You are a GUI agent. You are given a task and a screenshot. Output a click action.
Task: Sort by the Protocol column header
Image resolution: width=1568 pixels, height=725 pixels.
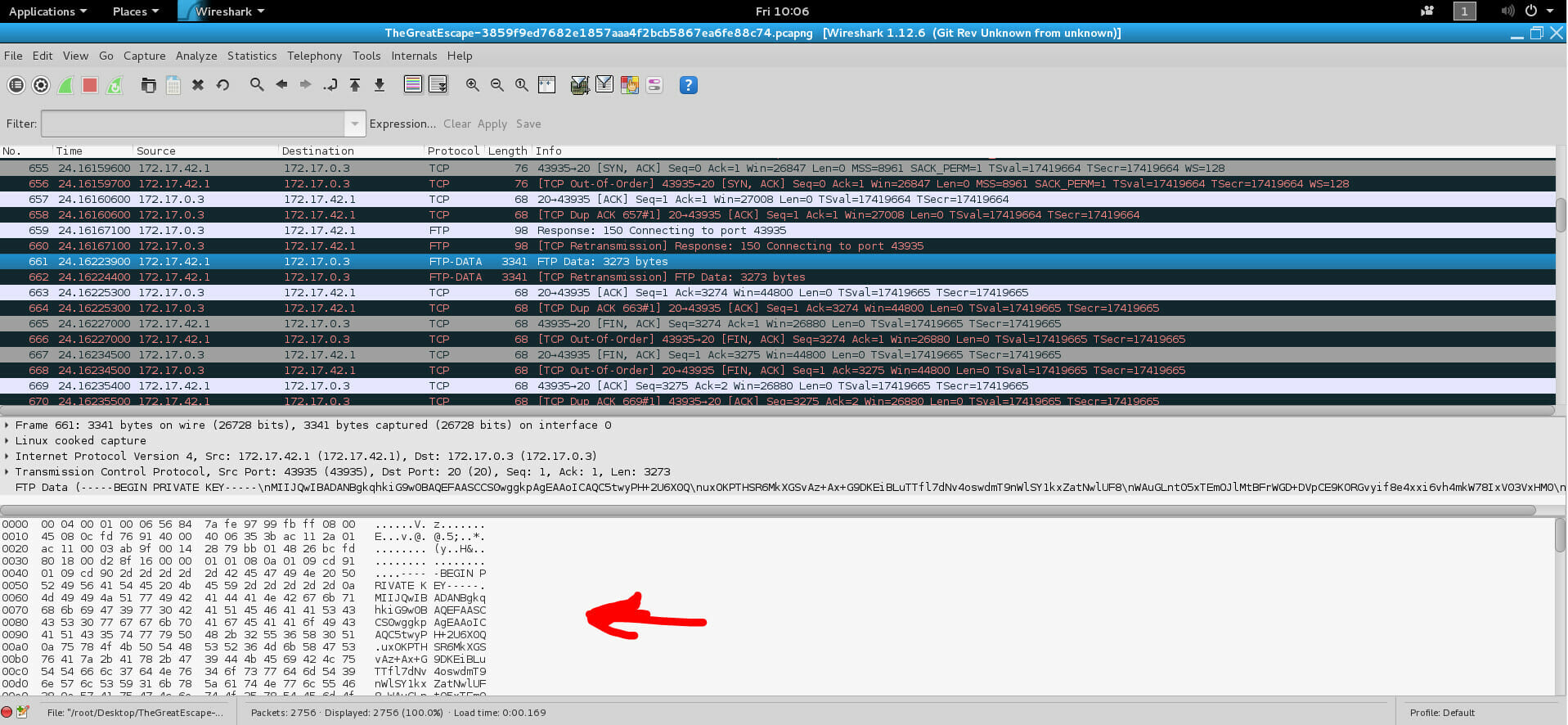tap(453, 151)
